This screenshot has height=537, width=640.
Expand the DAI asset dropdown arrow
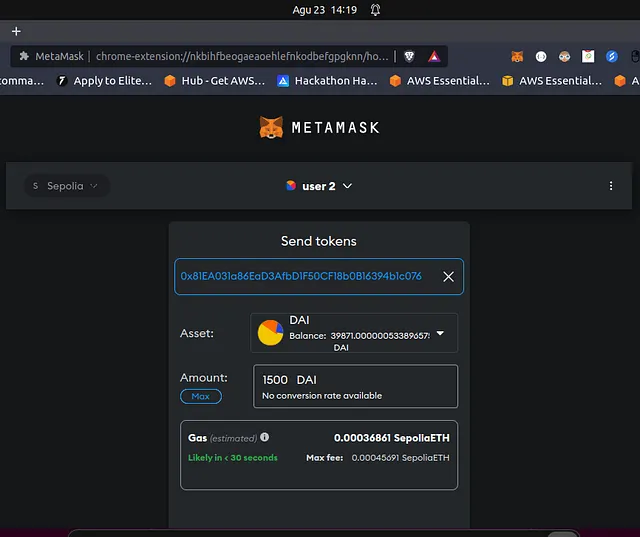coord(440,332)
